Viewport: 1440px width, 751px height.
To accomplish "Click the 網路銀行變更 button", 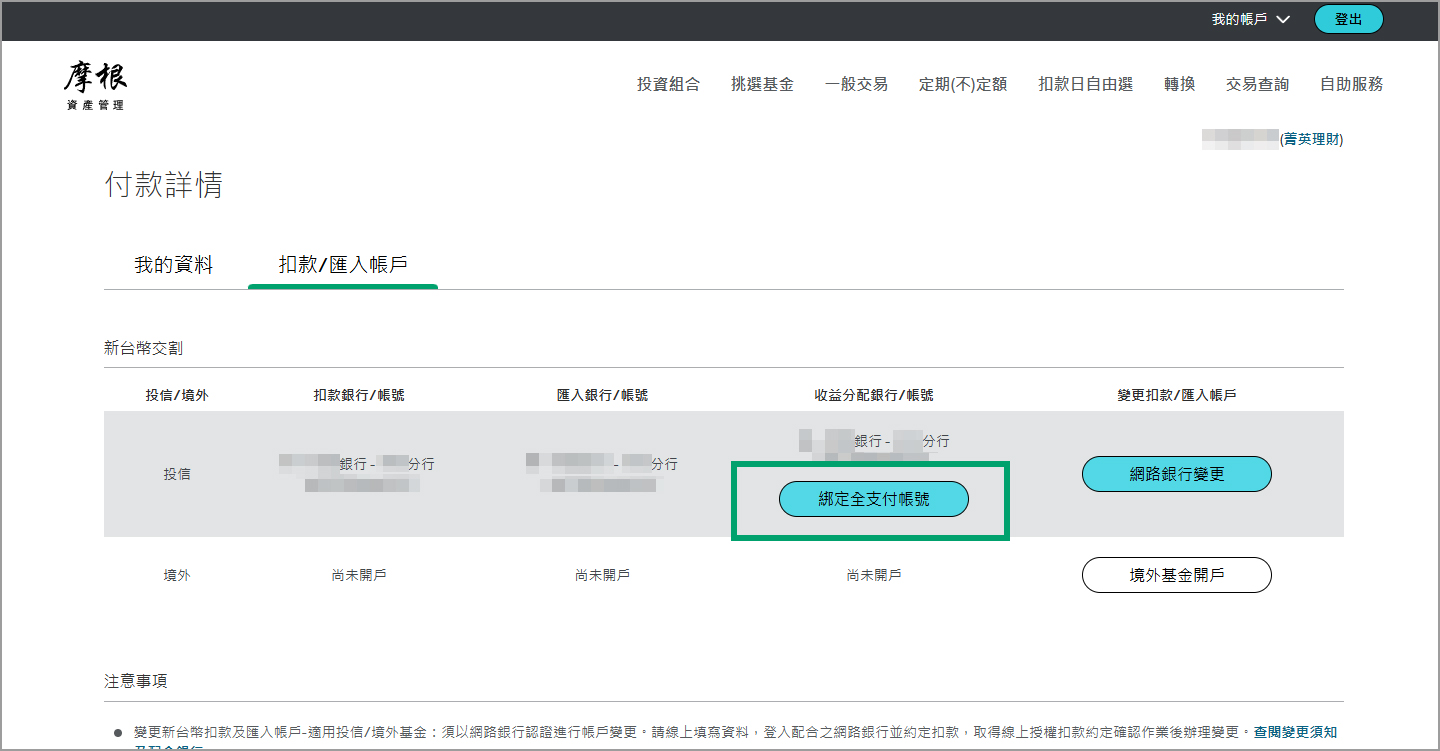I will coord(1176,474).
